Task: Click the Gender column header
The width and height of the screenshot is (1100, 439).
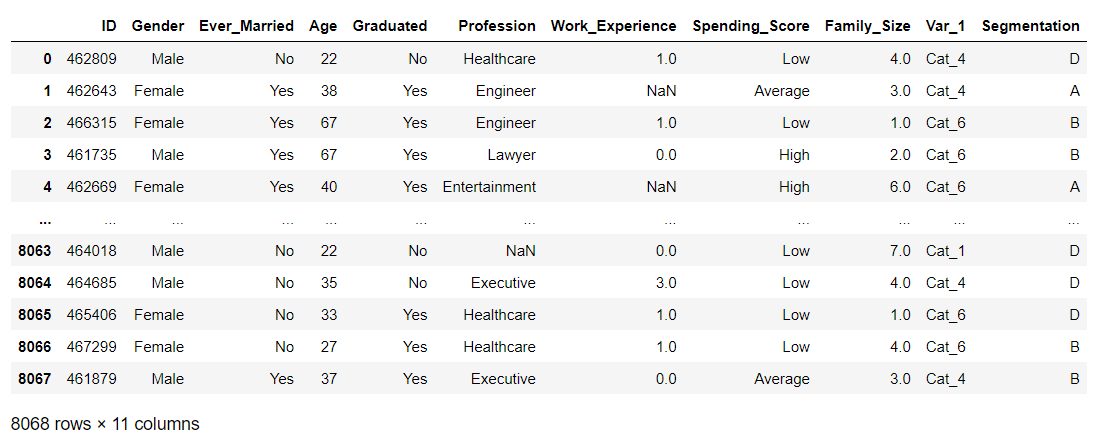Action: pyautogui.click(x=158, y=26)
